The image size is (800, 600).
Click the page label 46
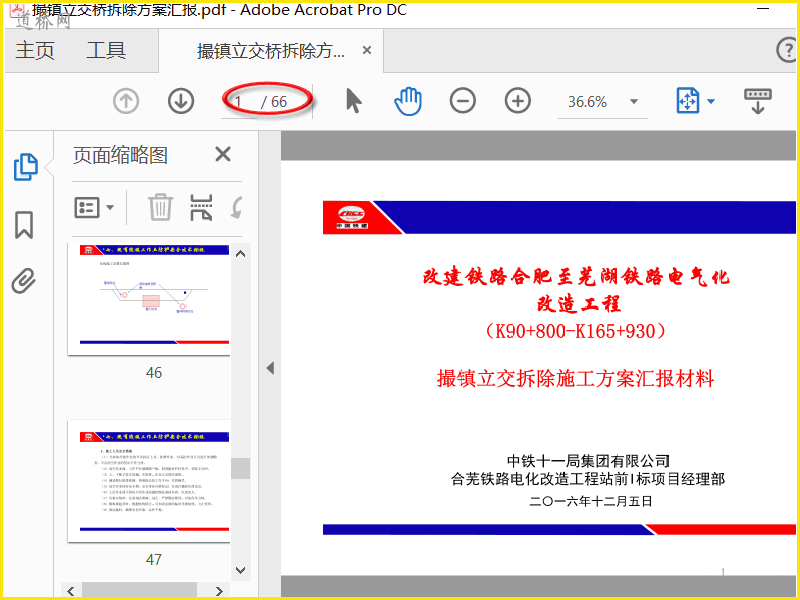(154, 373)
